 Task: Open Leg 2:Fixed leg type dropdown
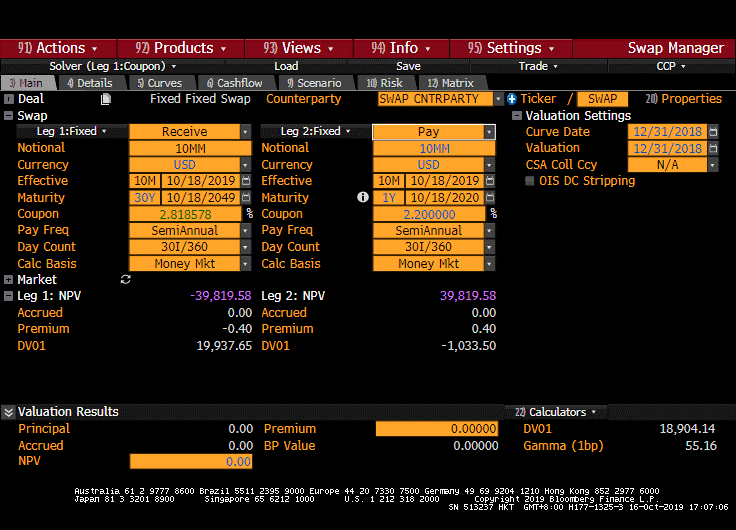pos(315,131)
